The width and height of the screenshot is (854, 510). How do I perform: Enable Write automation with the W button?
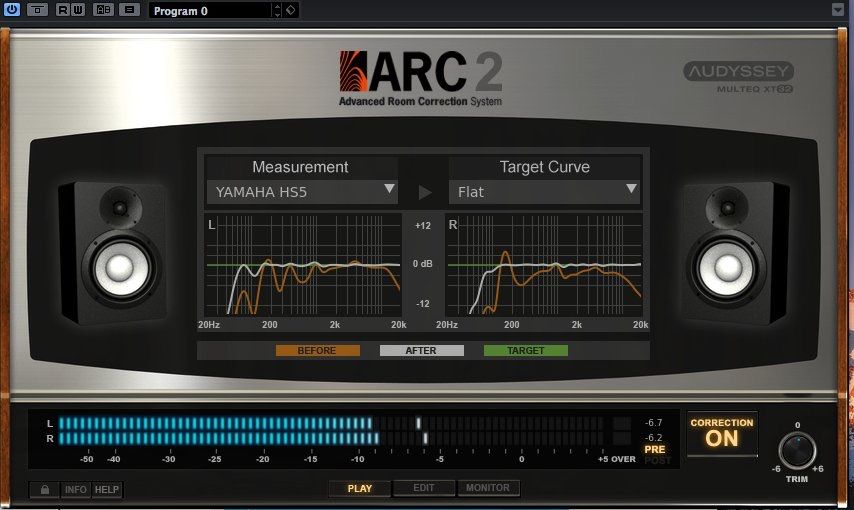(x=78, y=9)
